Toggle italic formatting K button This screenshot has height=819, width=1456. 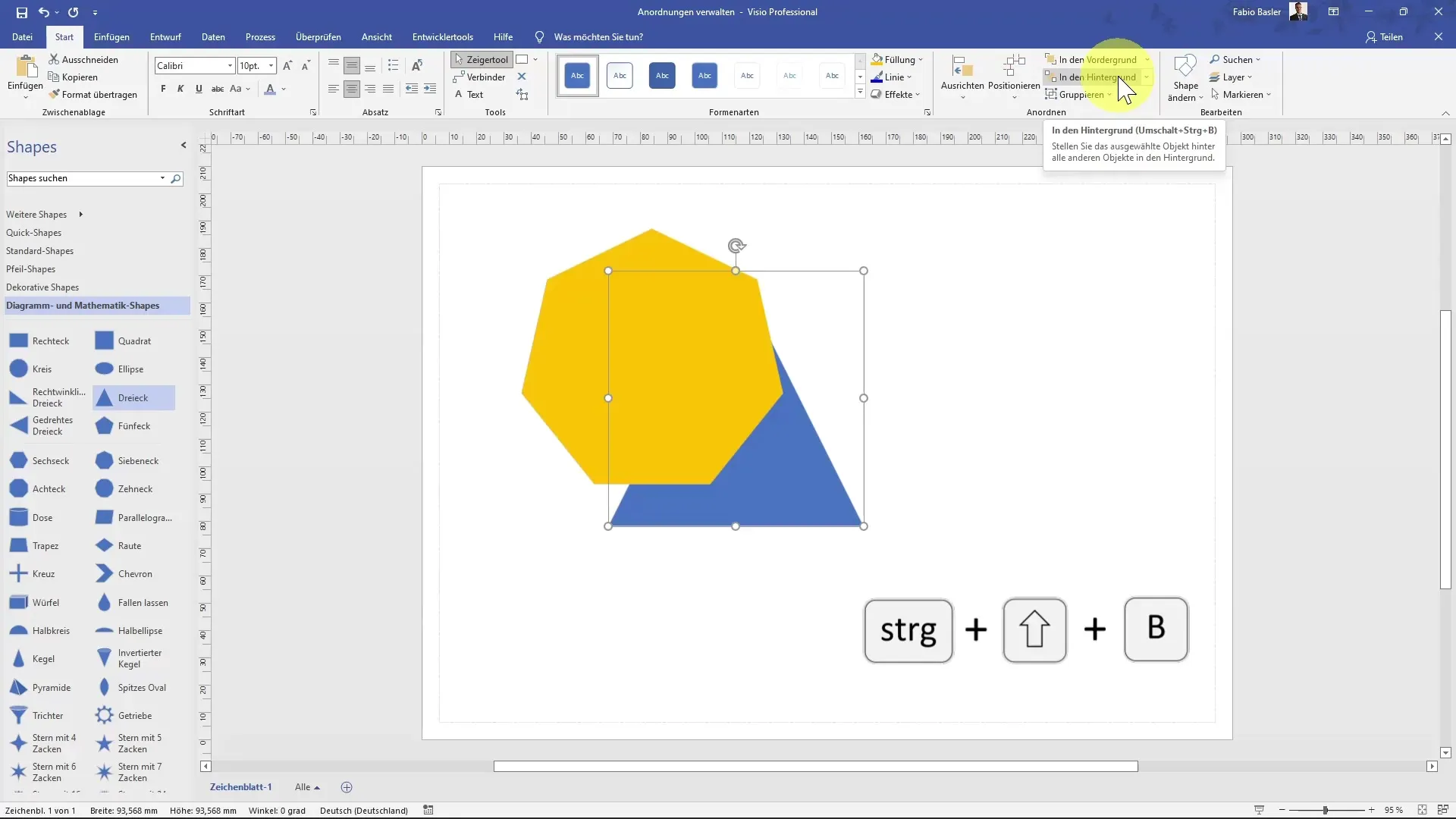click(180, 89)
